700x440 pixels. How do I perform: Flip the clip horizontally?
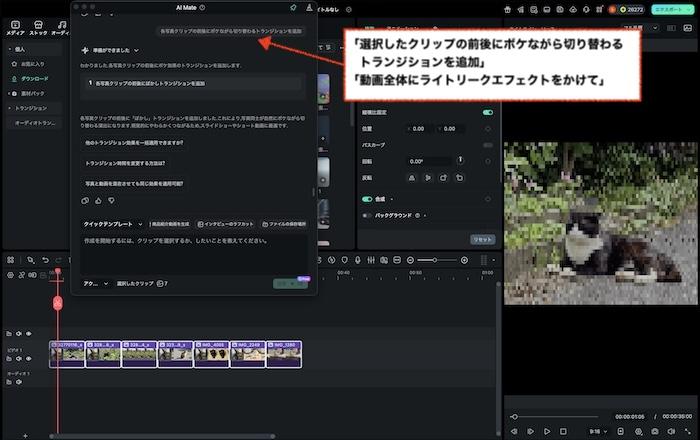click(x=412, y=178)
